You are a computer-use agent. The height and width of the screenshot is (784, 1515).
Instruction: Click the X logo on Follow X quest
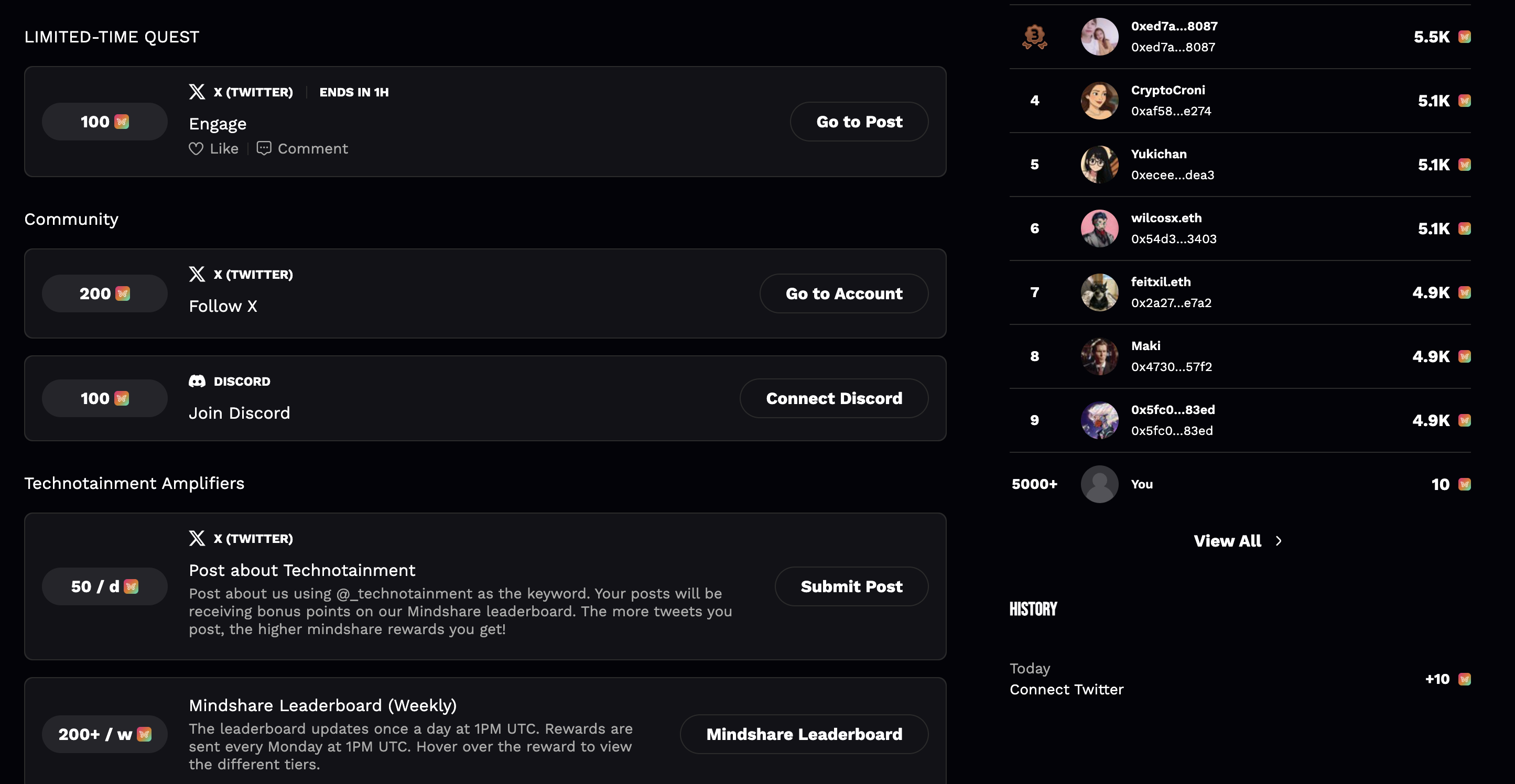pos(197,274)
